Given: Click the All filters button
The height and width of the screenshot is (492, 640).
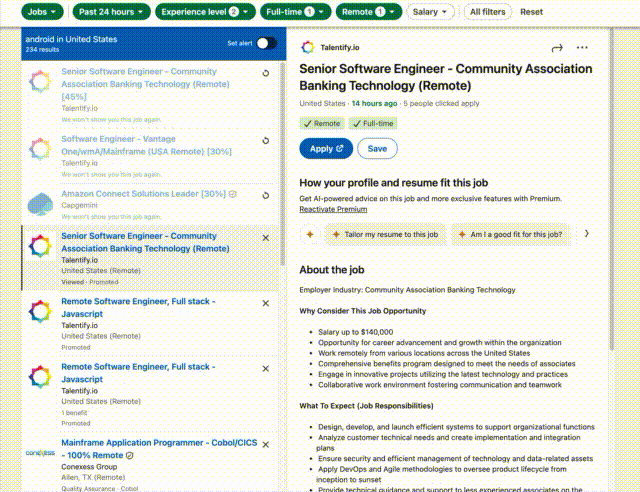Looking at the screenshot, I should (487, 12).
